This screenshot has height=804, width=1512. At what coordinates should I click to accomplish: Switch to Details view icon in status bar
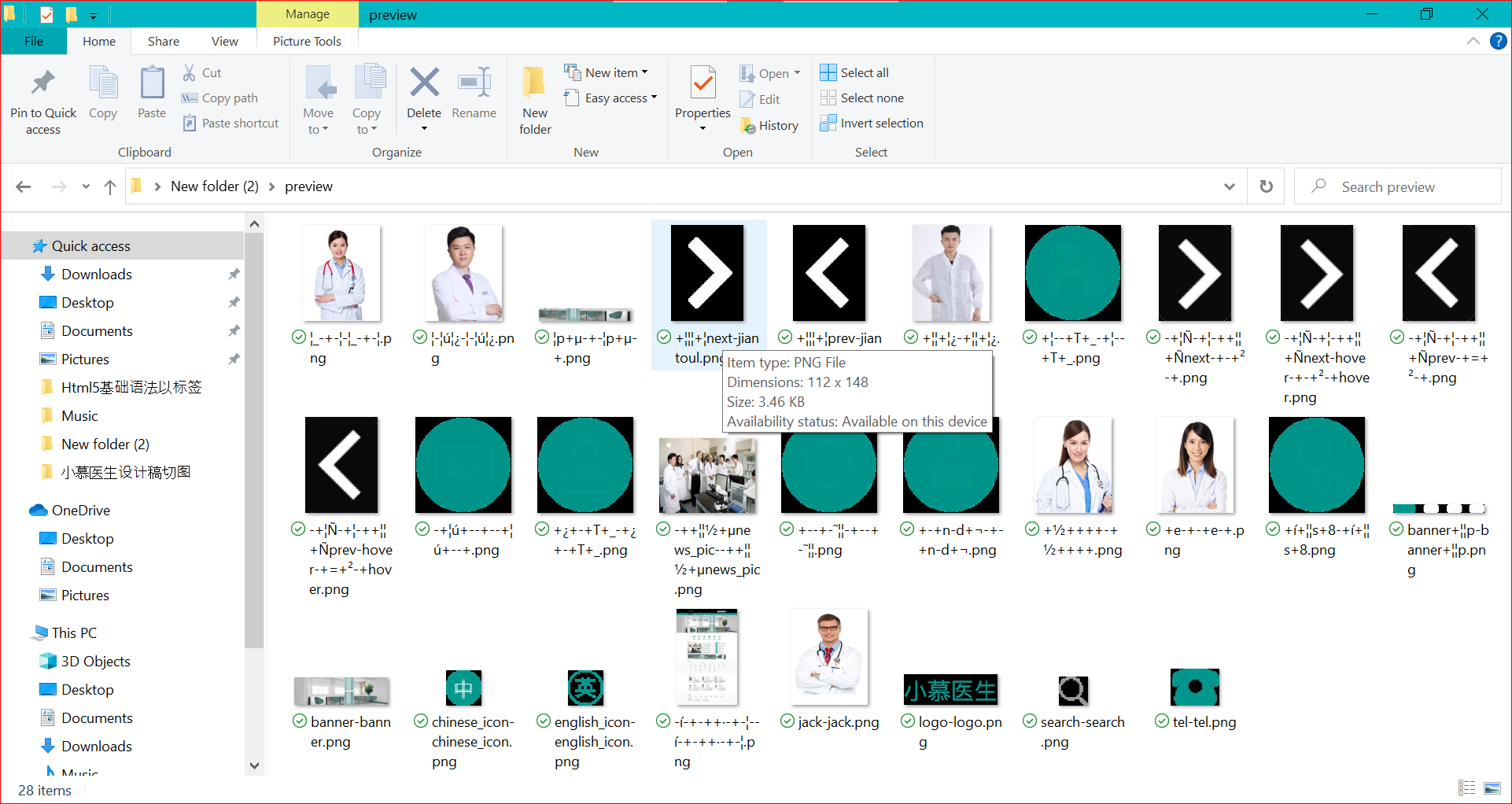1466,787
